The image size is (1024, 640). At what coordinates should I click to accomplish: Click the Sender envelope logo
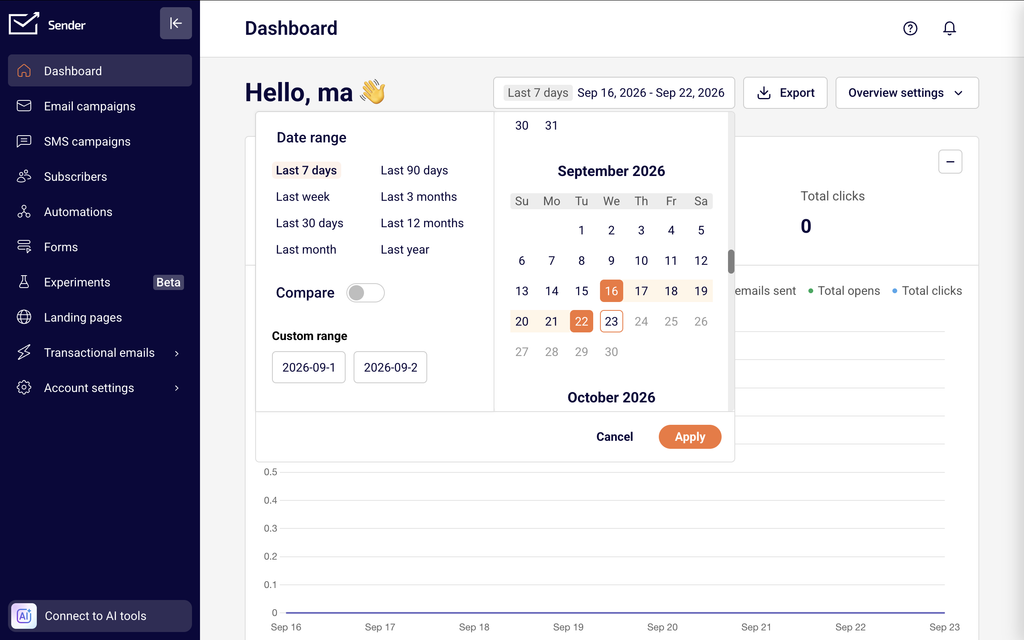point(24,24)
